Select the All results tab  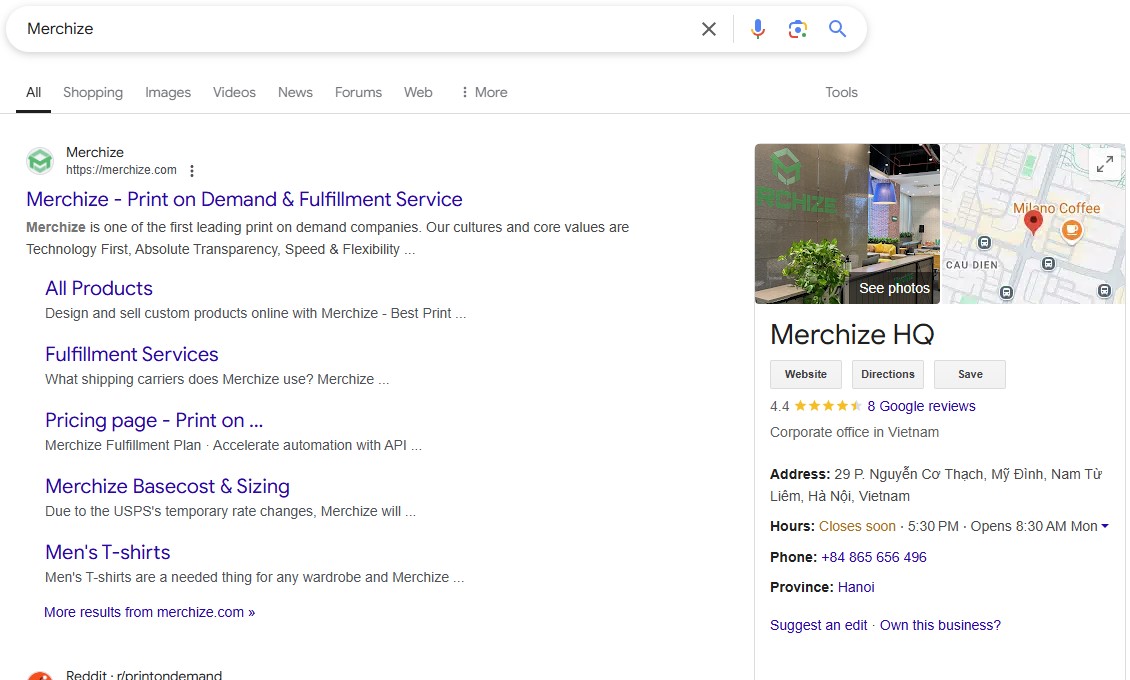(x=33, y=92)
